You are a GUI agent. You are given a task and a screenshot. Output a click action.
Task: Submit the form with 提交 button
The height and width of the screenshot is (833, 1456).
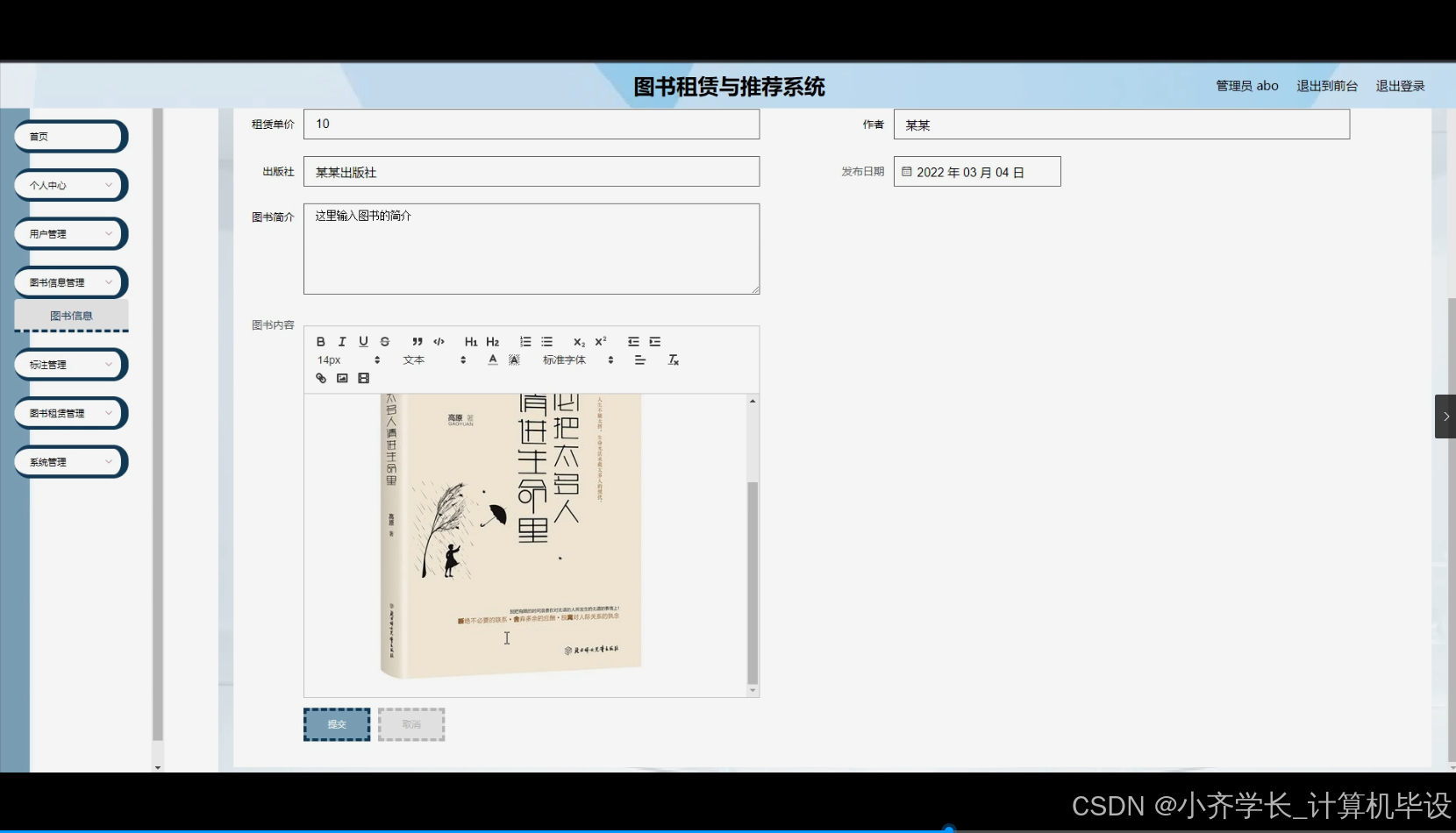pyautogui.click(x=337, y=724)
